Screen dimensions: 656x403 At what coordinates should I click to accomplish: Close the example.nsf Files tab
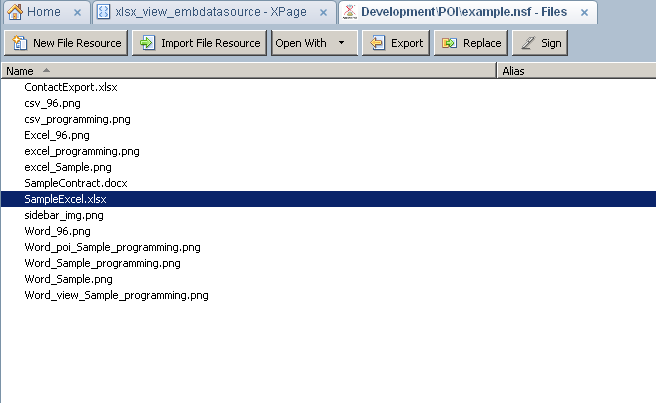pos(583,12)
